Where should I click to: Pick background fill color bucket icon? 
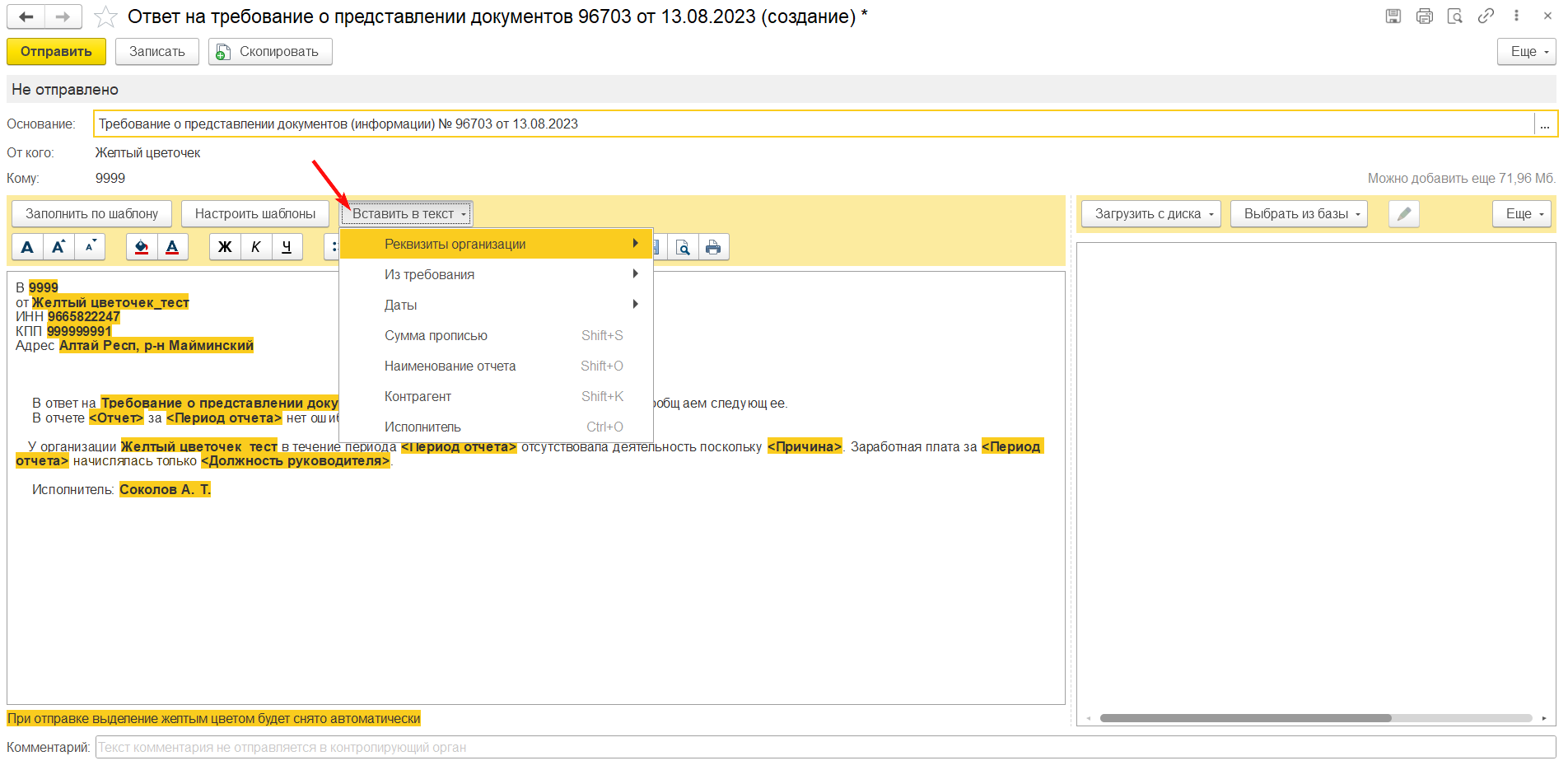pyautogui.click(x=142, y=247)
